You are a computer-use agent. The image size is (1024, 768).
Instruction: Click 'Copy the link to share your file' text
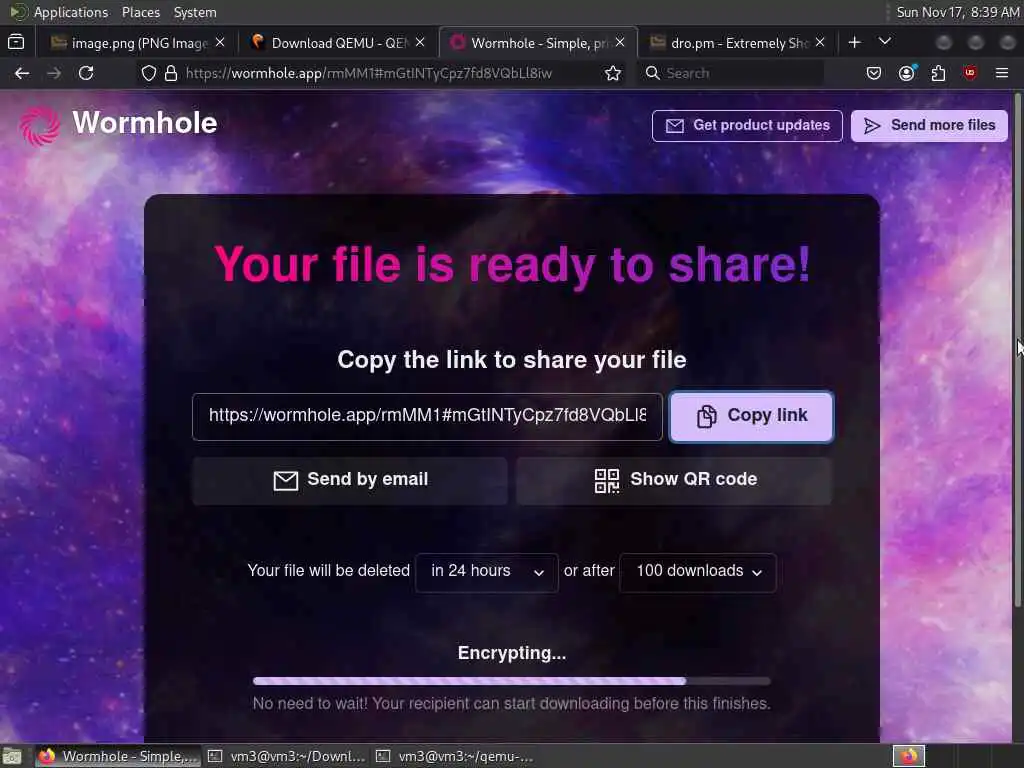point(511,360)
